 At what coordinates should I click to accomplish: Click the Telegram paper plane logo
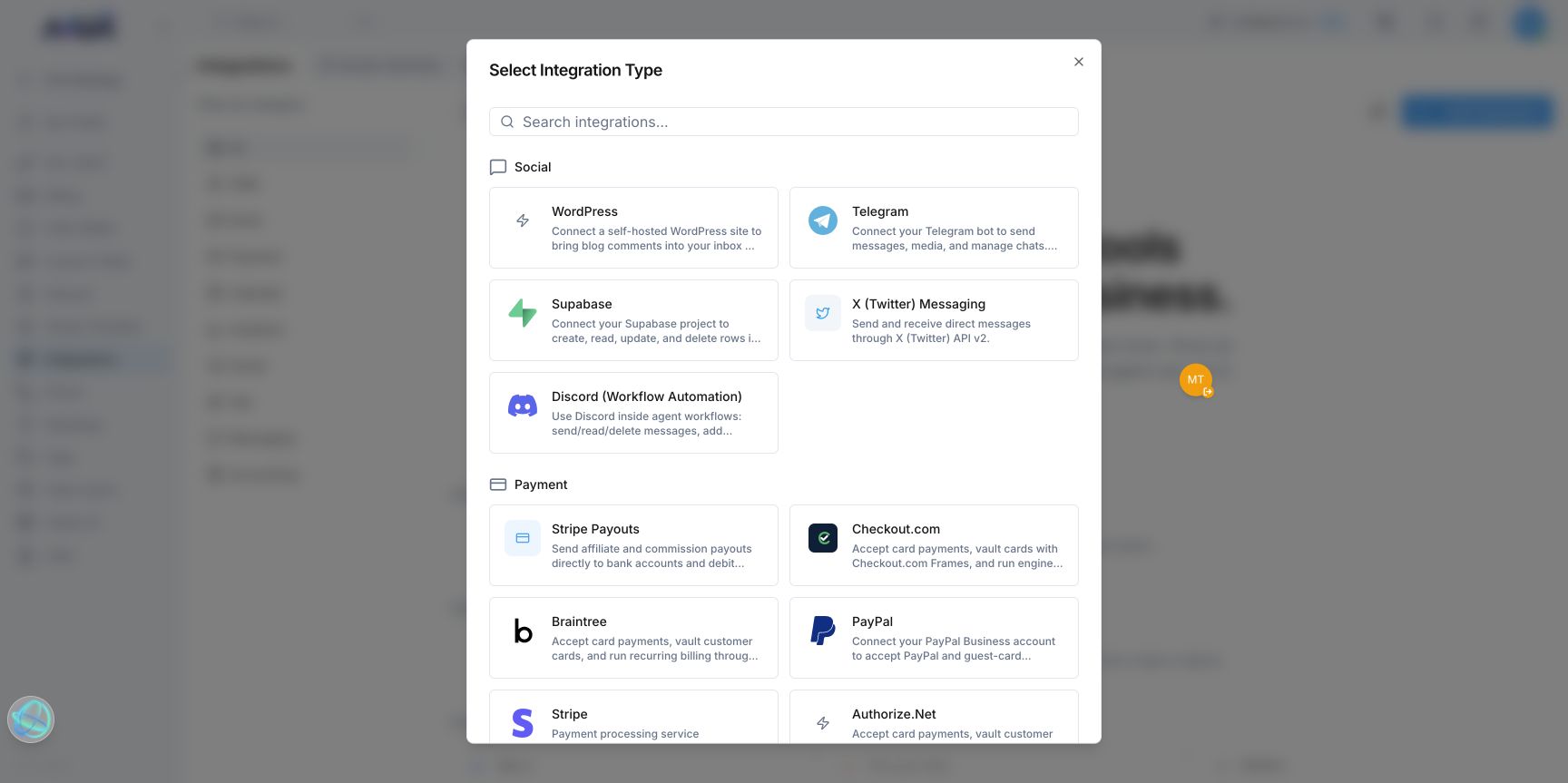click(x=823, y=220)
